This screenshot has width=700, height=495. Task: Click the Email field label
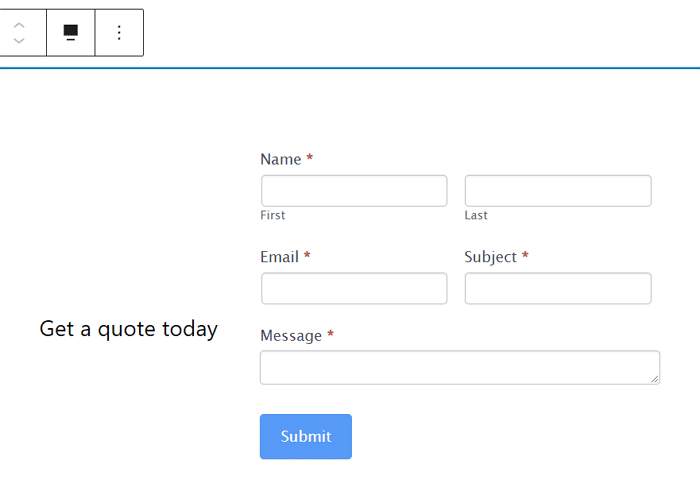coord(279,257)
